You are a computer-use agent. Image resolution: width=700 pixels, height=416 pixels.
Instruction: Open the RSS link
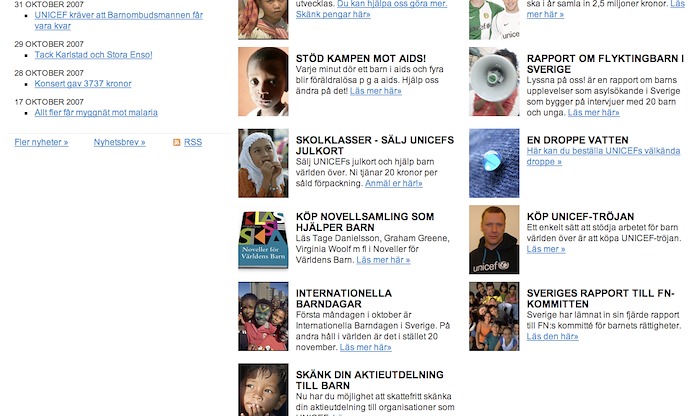193,142
